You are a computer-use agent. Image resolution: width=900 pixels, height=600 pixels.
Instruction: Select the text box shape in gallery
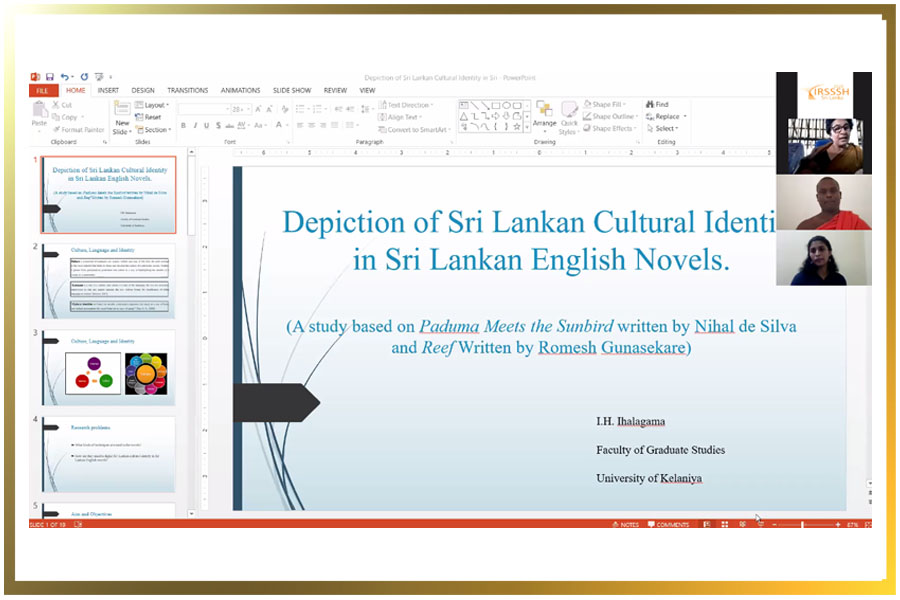pyautogui.click(x=464, y=105)
